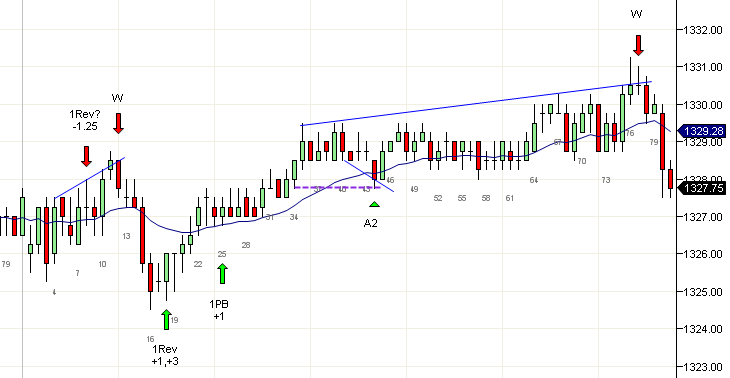
Task: Click the green up arrow above 1PB +1
Action: coord(223,274)
